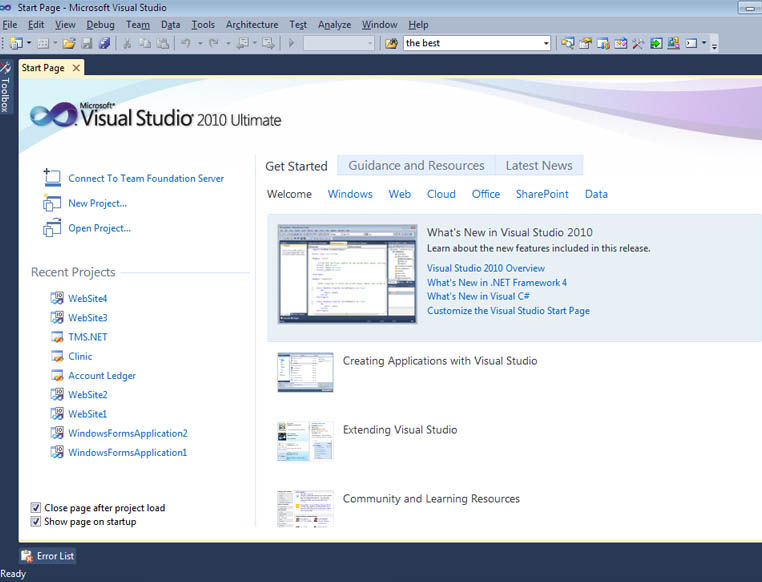Image resolution: width=762 pixels, height=582 pixels.
Task: Click the Undo arrow icon
Action: 186,43
